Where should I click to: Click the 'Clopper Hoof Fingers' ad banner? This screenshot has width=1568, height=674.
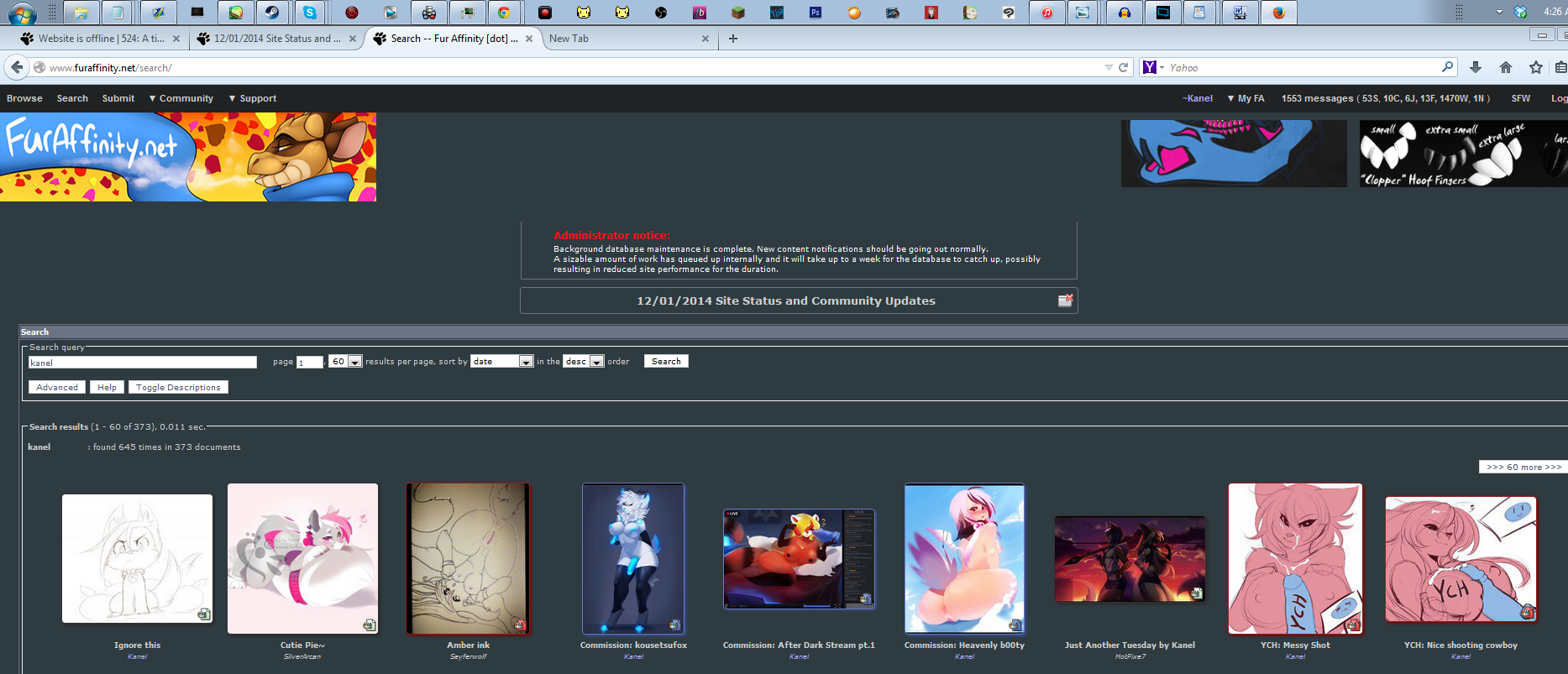tap(1463, 154)
